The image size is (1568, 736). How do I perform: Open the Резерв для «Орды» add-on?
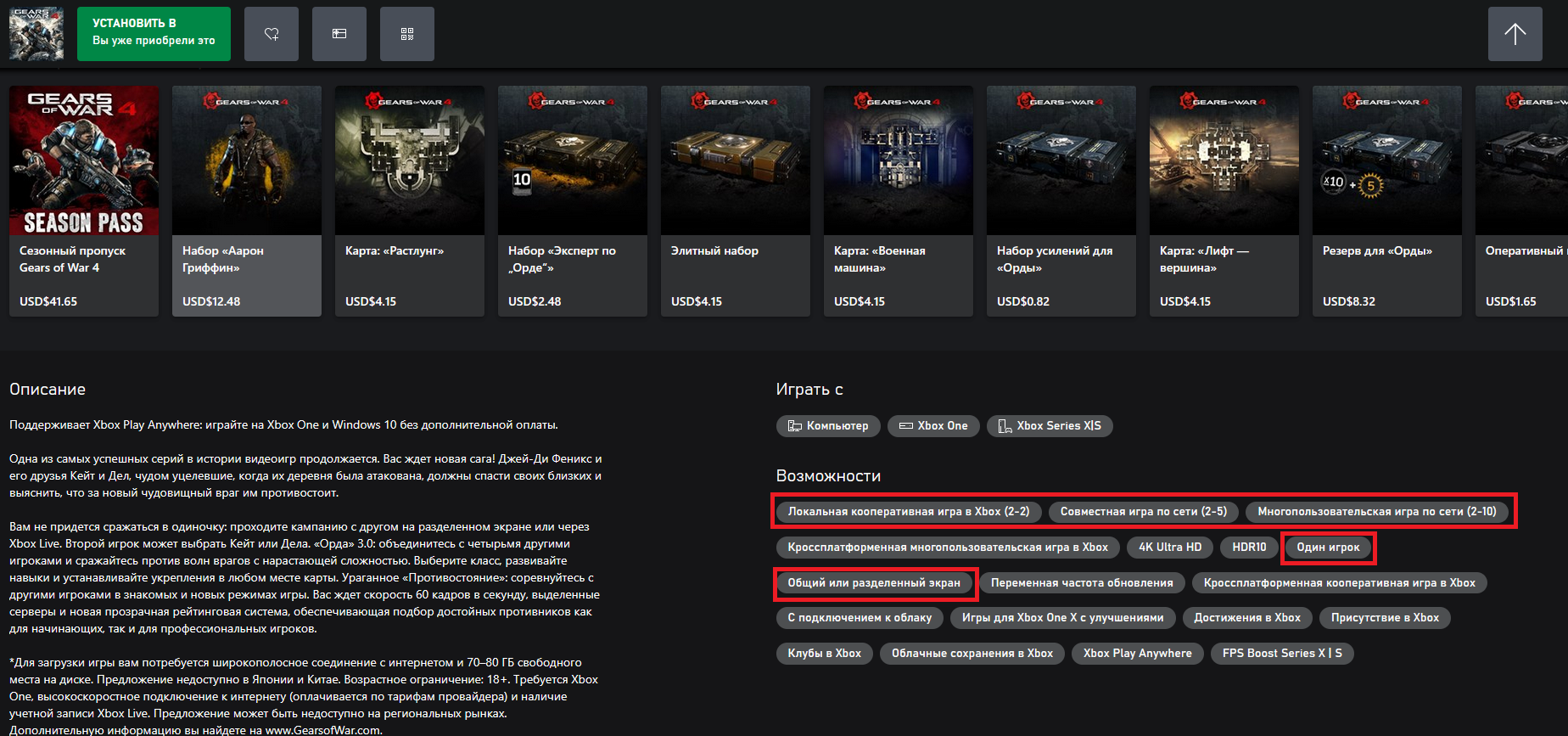[1387, 201]
